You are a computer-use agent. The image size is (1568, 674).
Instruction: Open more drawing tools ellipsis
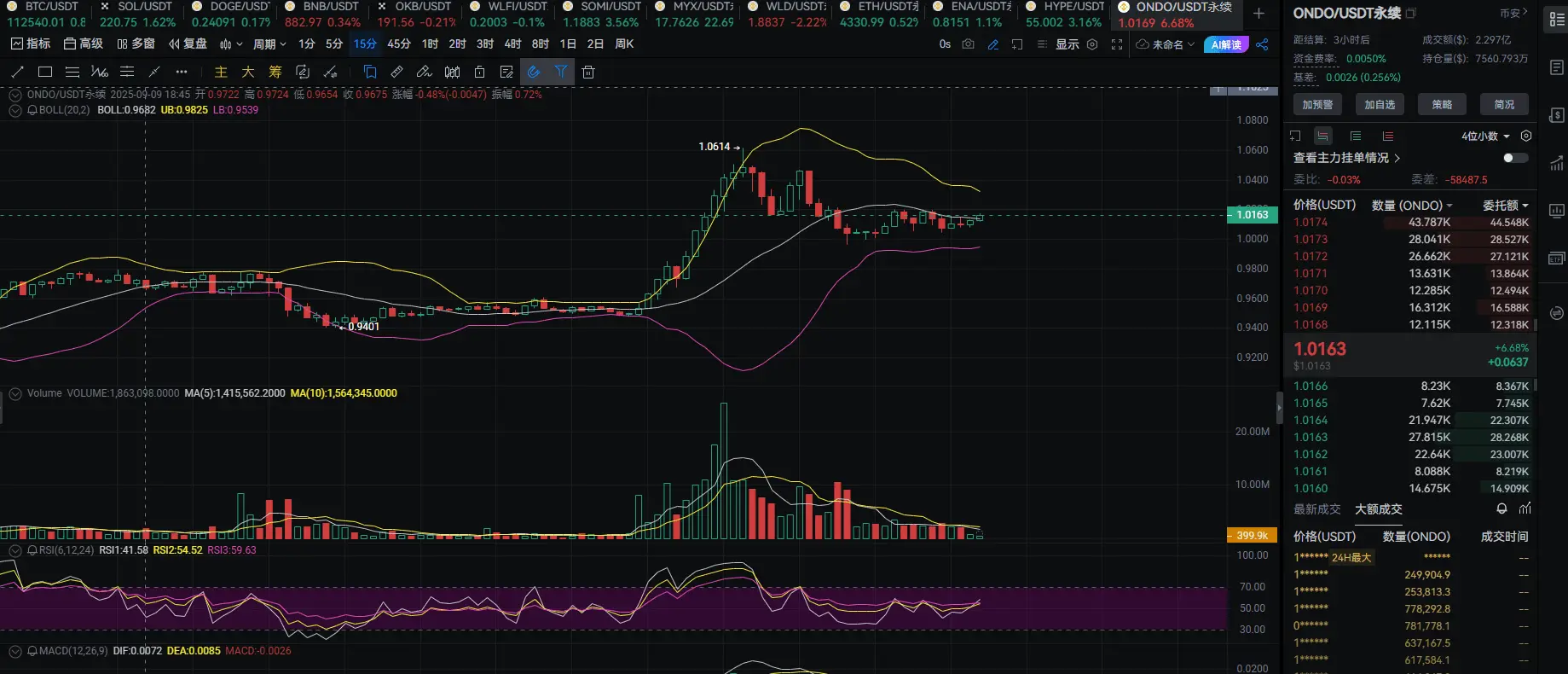pos(182,73)
